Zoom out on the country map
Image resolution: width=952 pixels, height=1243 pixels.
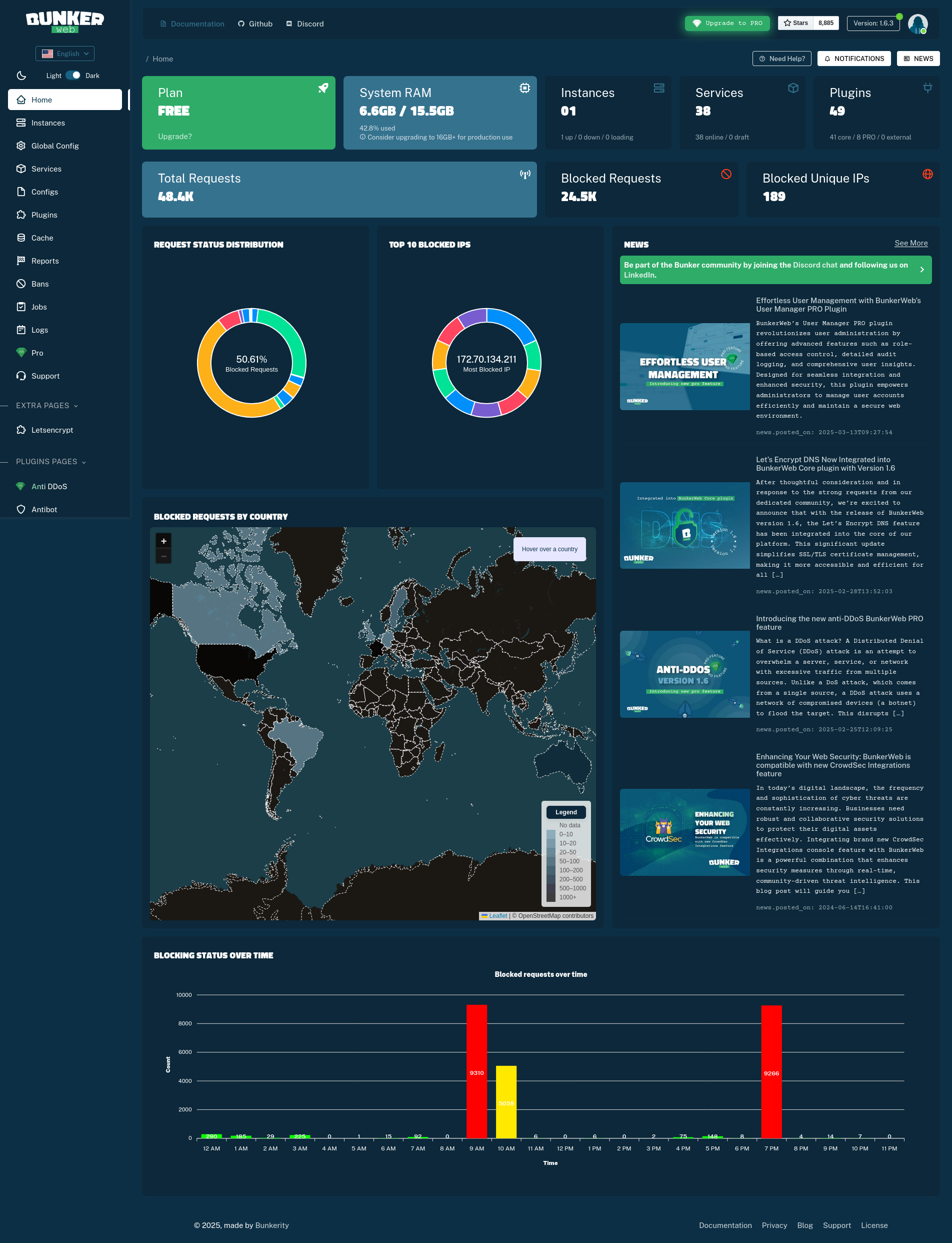click(164, 556)
